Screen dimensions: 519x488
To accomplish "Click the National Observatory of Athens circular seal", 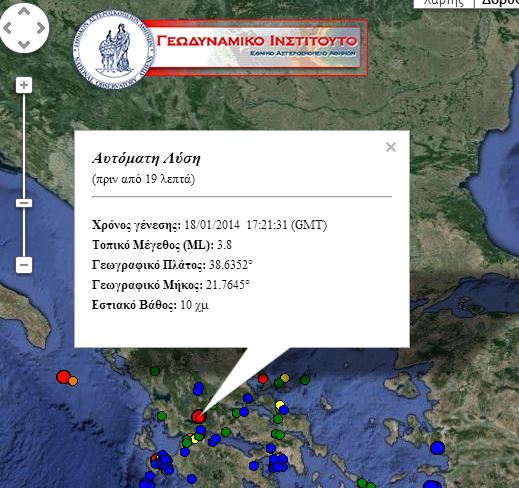I will [x=114, y=49].
